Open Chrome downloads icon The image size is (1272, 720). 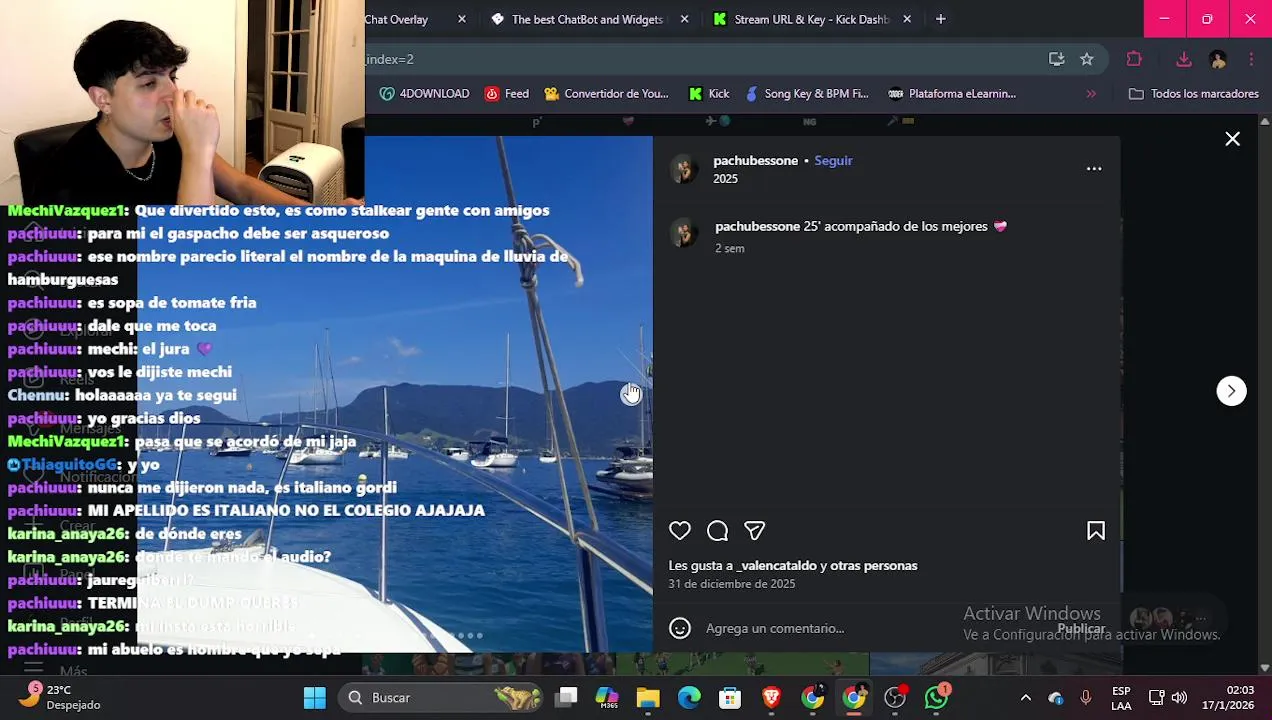pyautogui.click(x=1184, y=59)
